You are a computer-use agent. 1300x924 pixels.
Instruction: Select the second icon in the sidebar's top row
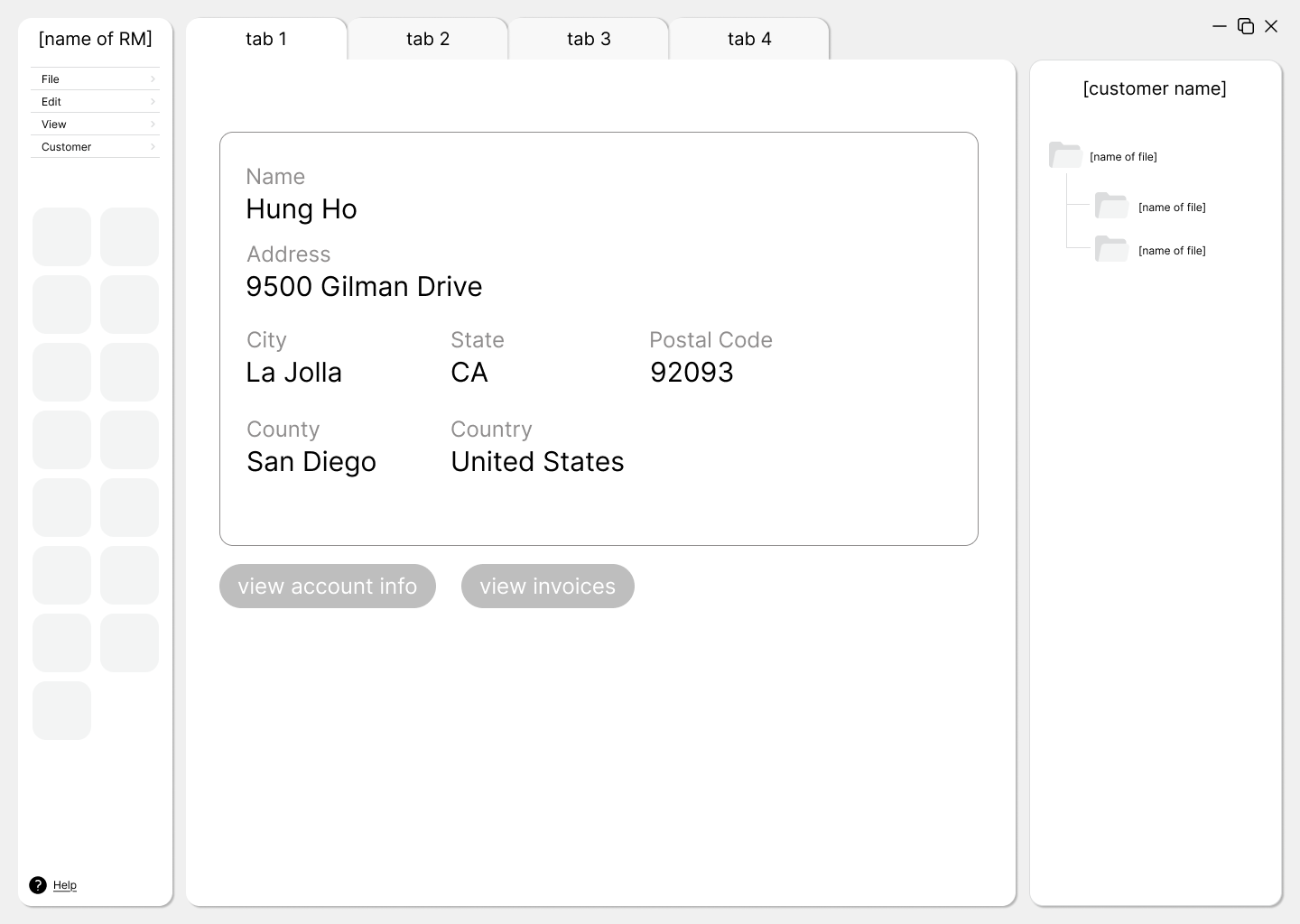click(129, 236)
